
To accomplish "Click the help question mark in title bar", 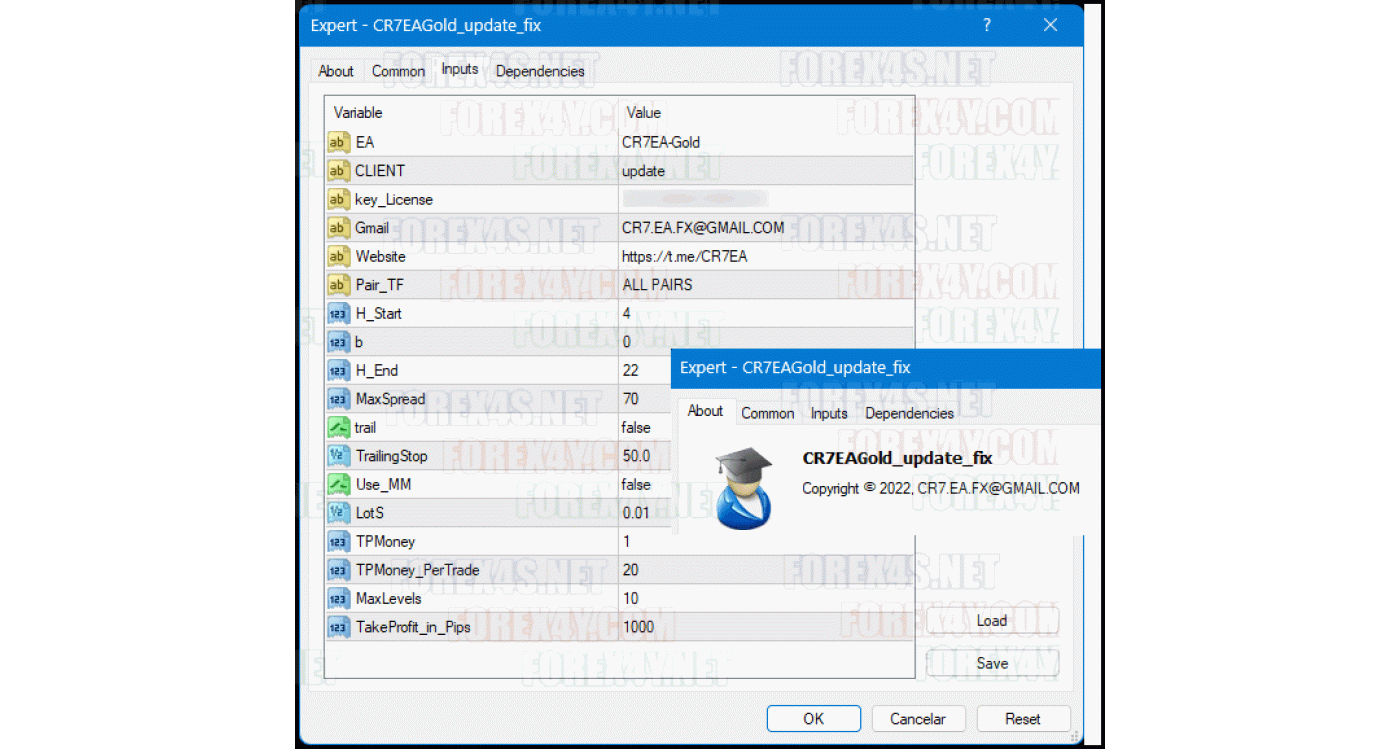I will tap(987, 26).
